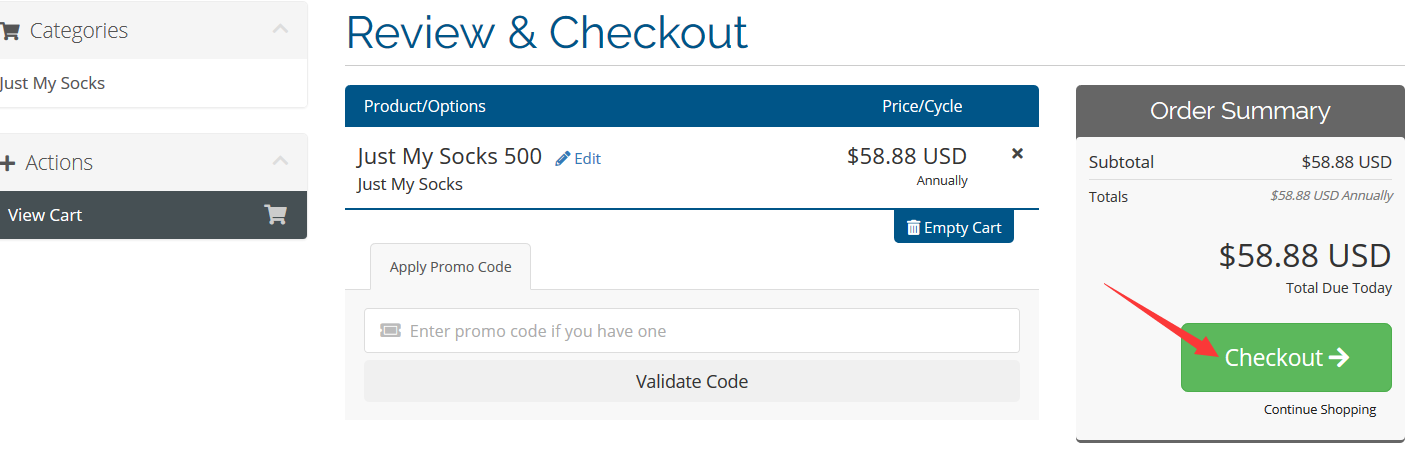This screenshot has height=462, width=1414.
Task: Collapse the Actions panel chevron
Action: pos(281,161)
